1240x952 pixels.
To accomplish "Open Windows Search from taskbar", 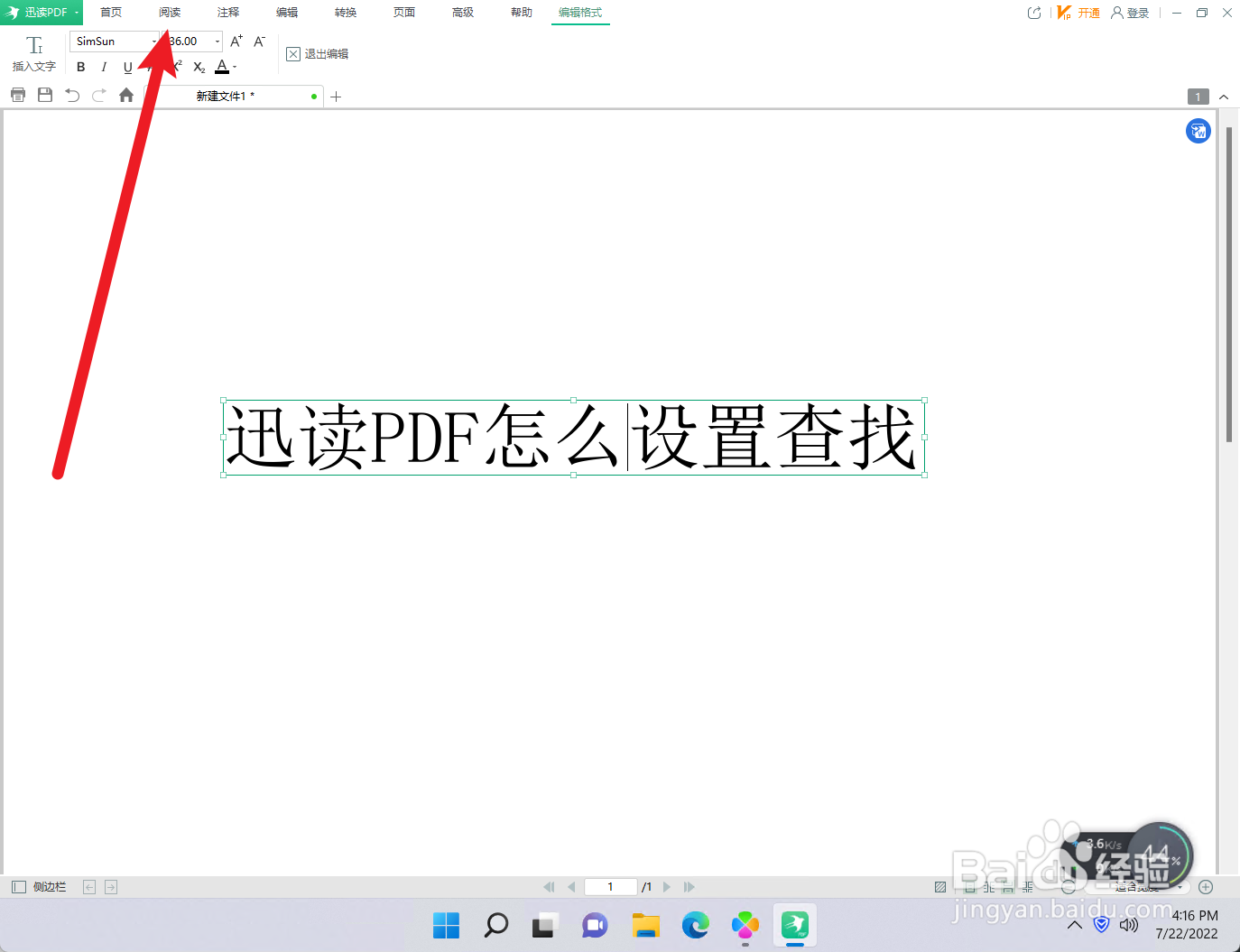I will pyautogui.click(x=496, y=925).
